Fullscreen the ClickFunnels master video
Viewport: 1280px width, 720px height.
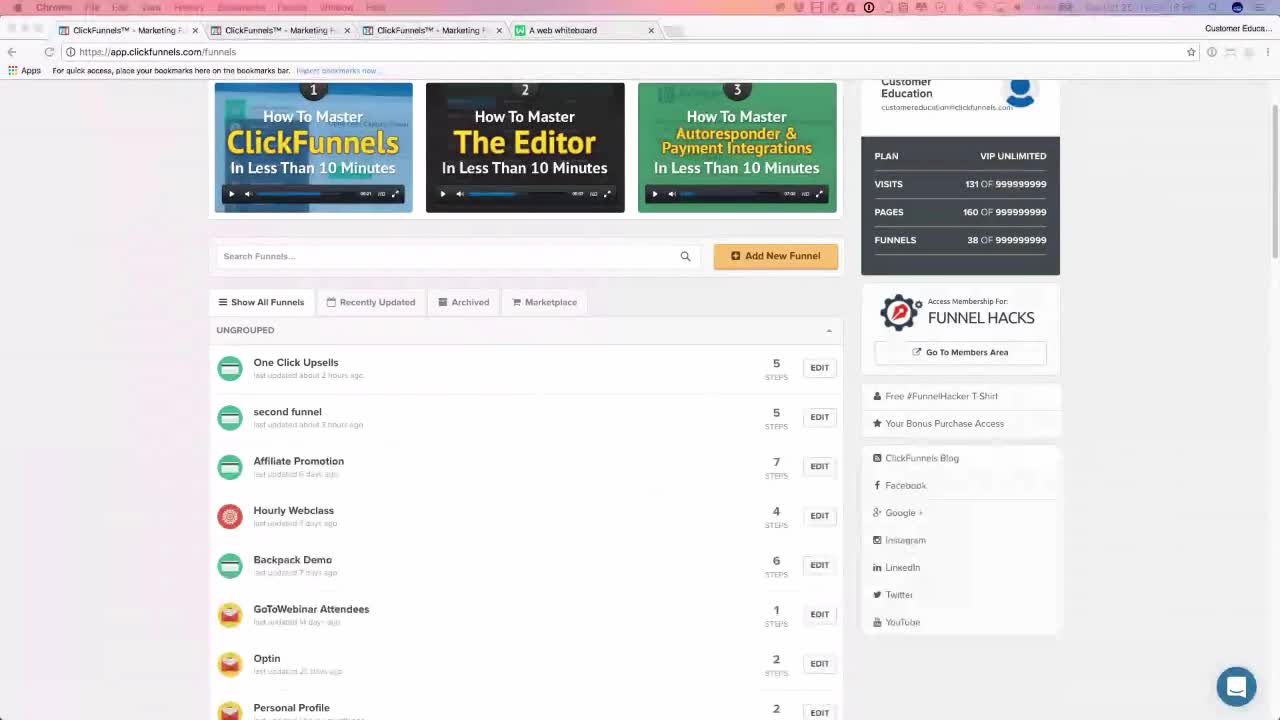[395, 194]
